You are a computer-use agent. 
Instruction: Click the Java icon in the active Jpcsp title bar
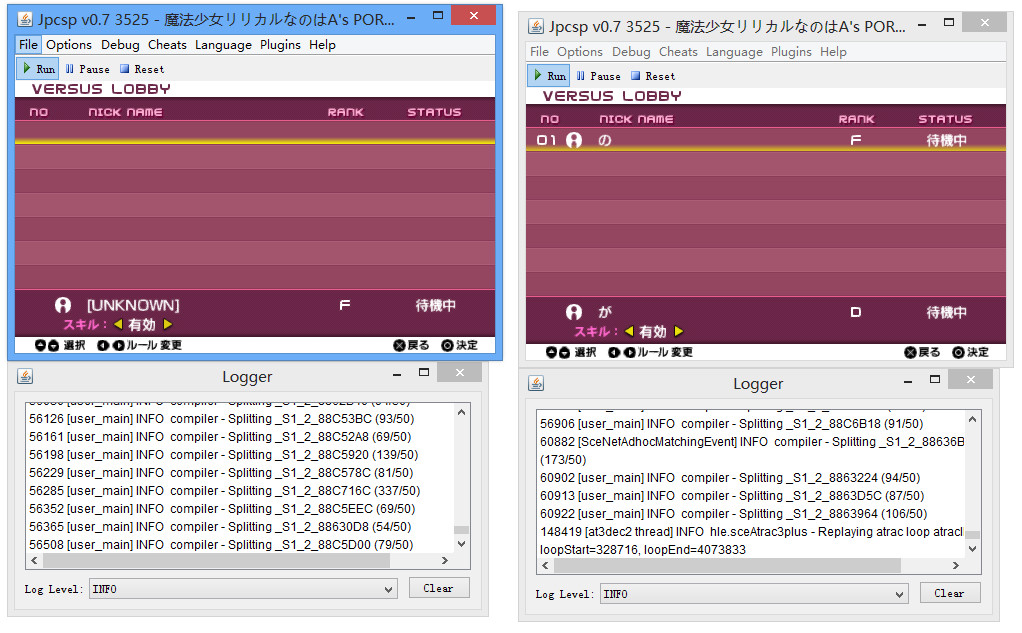24,19
